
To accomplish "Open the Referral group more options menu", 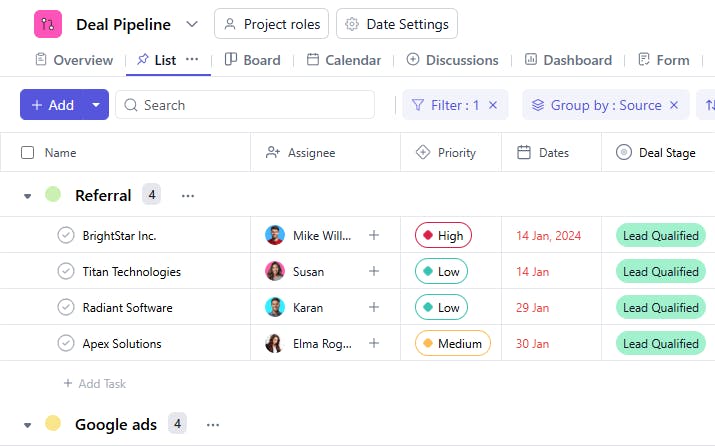I will click(188, 196).
